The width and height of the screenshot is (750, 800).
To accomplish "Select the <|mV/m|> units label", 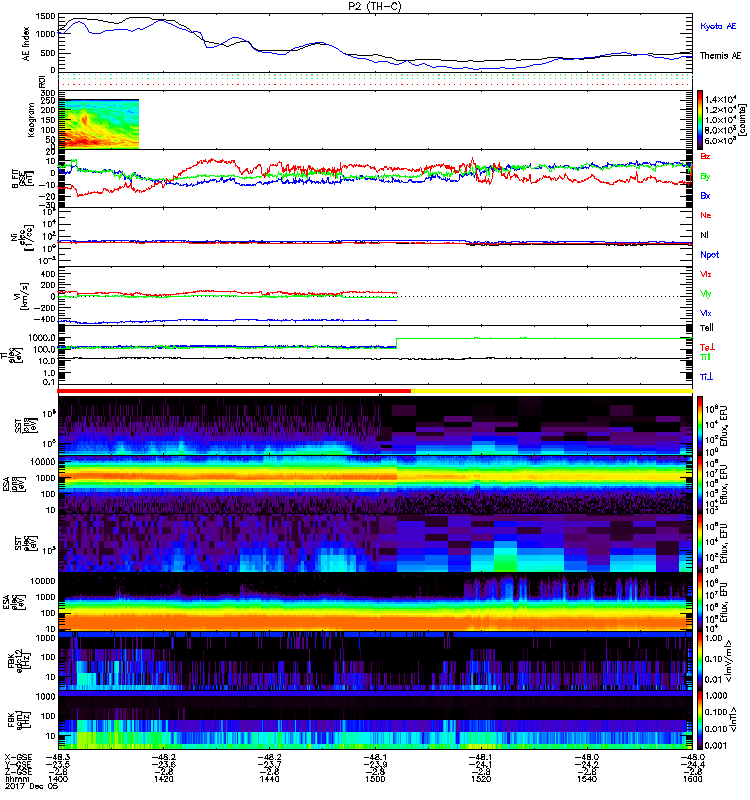I will [x=729, y=661].
